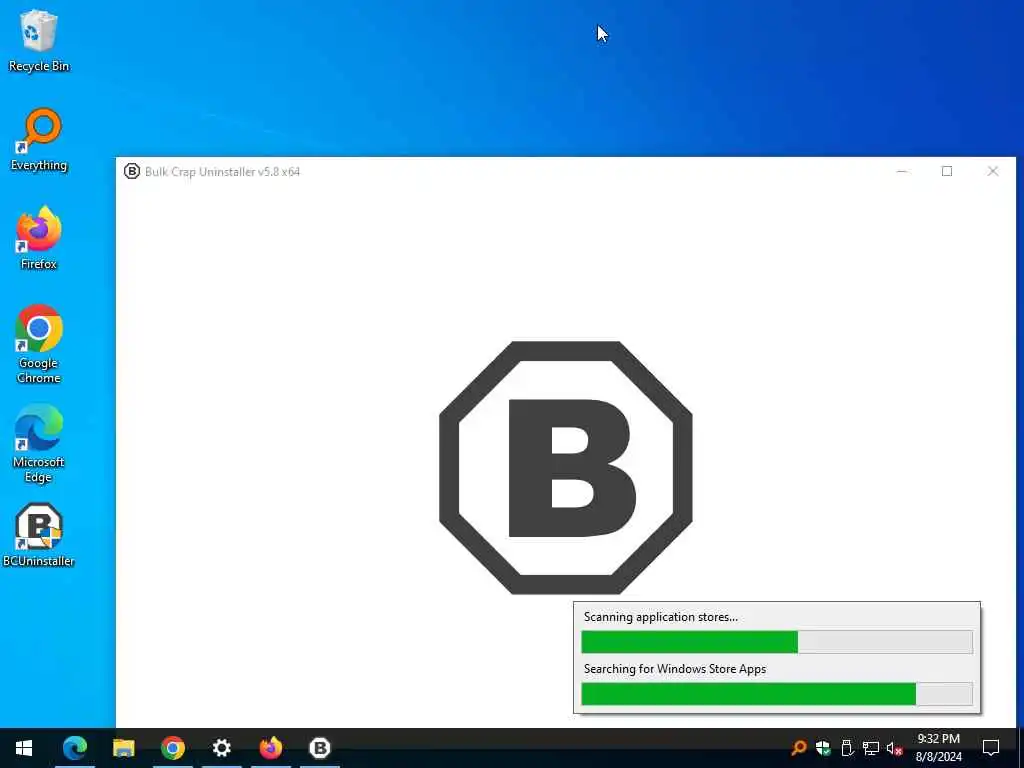
Task: Open File Explorer from the taskbar
Action: tap(123, 748)
